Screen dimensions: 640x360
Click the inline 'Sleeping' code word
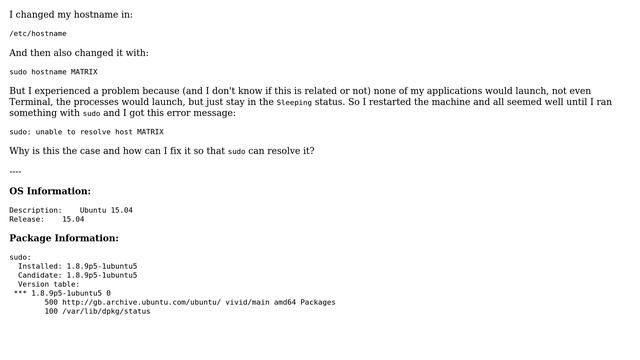pos(294,102)
